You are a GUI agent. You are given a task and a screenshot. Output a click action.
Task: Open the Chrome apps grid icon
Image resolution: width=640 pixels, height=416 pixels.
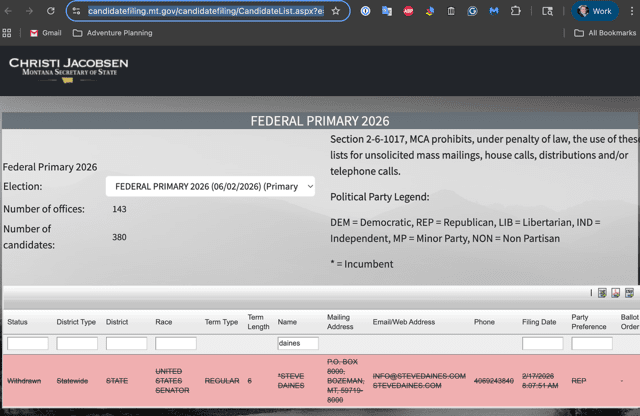coord(8,33)
